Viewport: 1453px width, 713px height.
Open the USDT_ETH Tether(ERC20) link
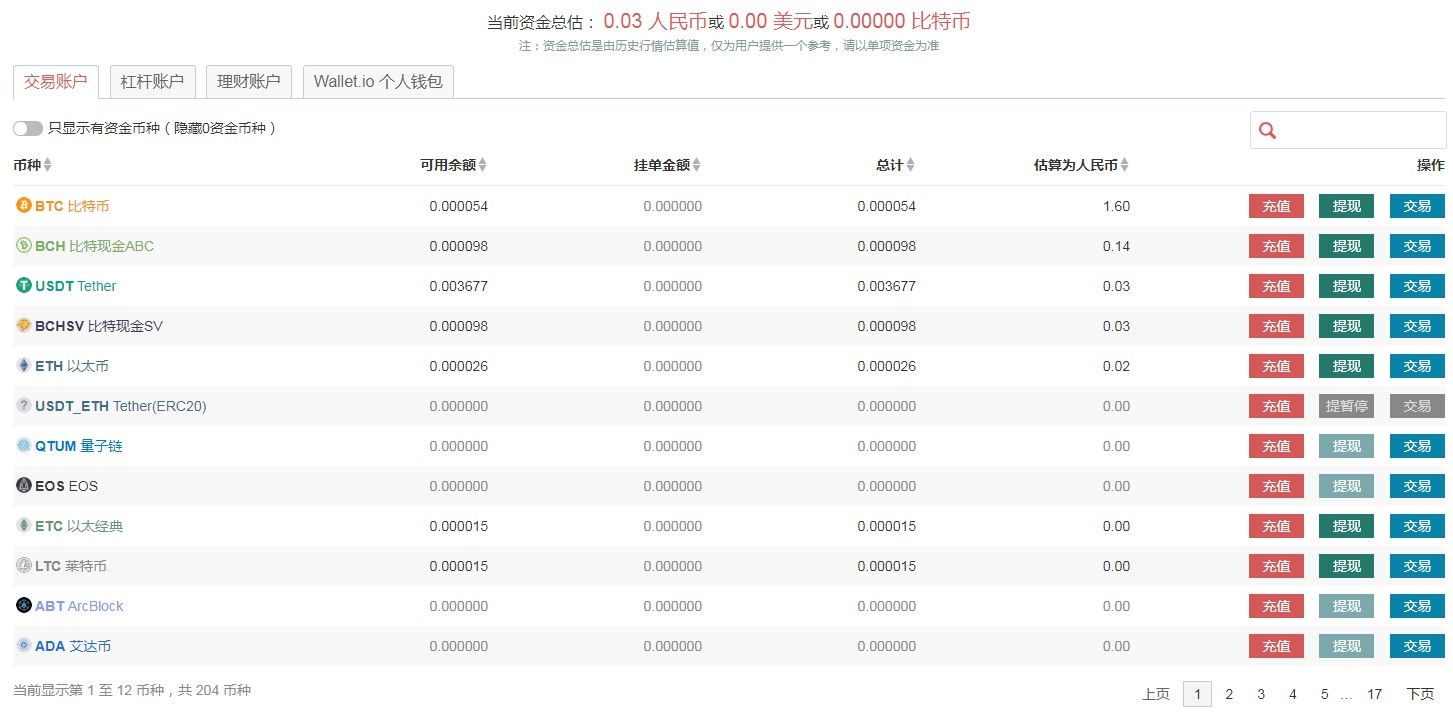tap(120, 406)
